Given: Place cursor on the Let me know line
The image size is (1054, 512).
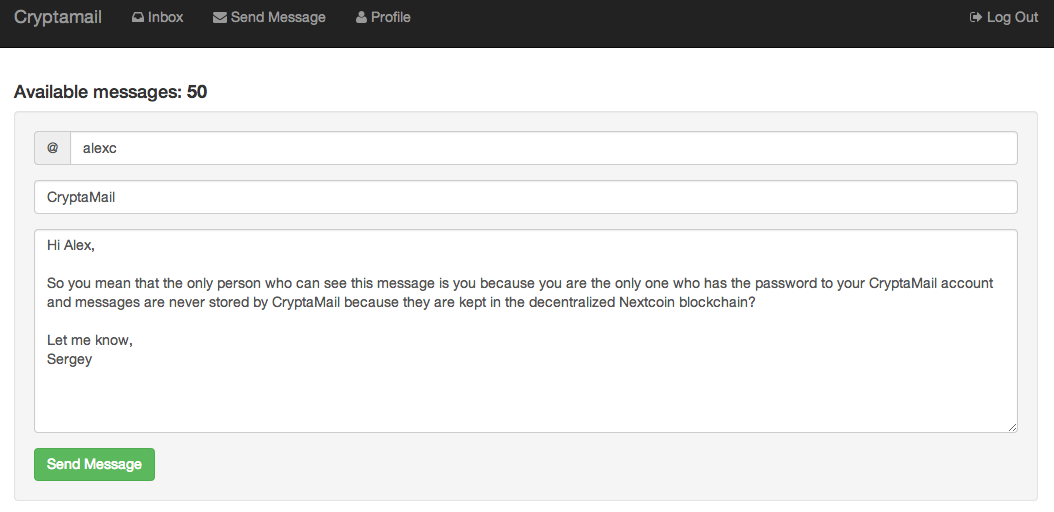Looking at the screenshot, I should pos(90,341).
